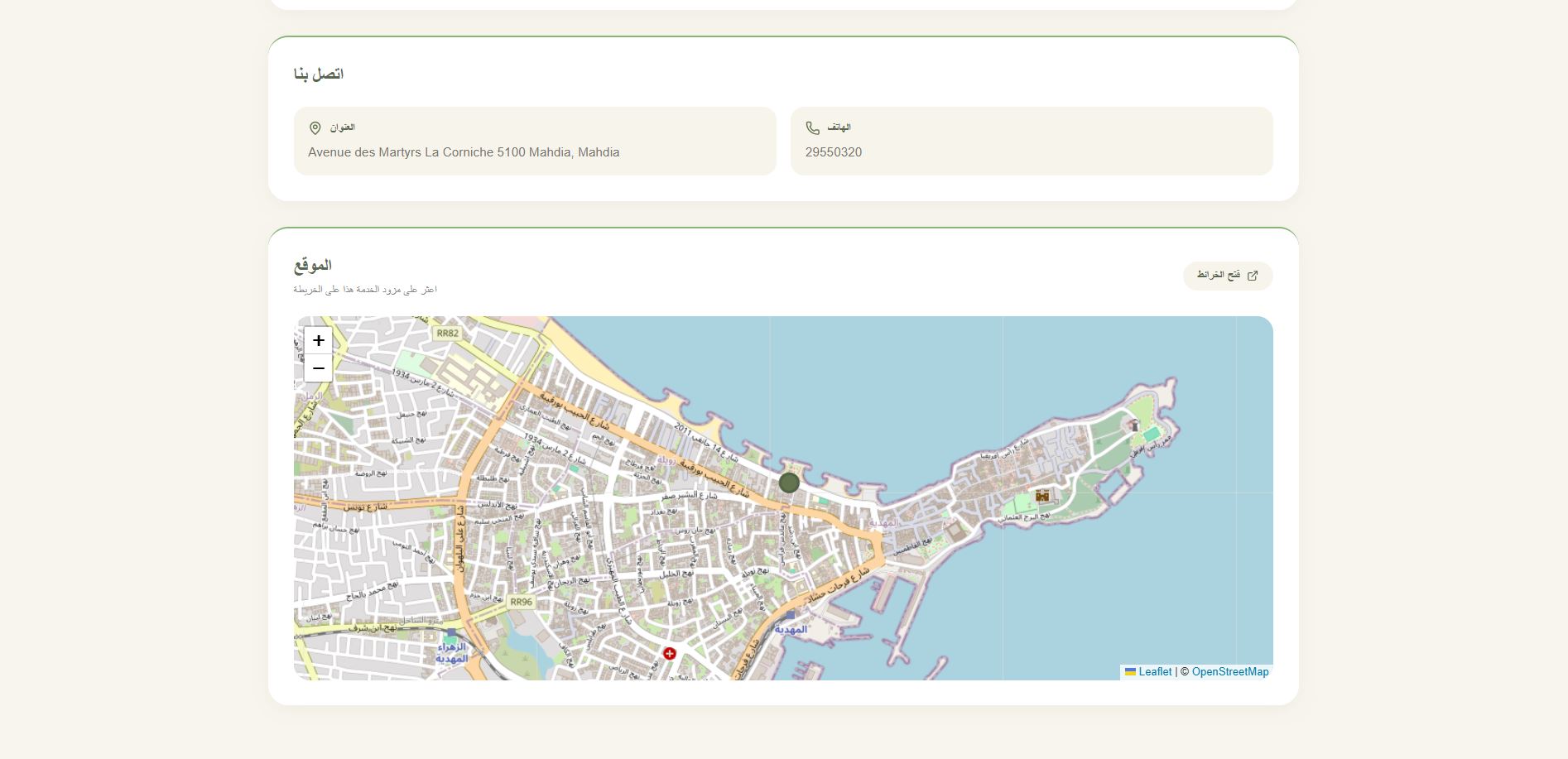The height and width of the screenshot is (759, 1568).
Task: Click the map subtitle text under location heading
Action: [x=365, y=290]
